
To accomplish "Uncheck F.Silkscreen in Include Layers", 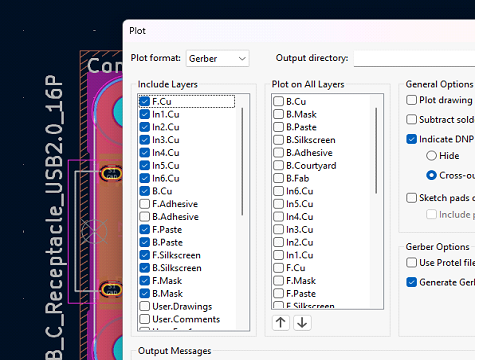I will click(145, 255).
